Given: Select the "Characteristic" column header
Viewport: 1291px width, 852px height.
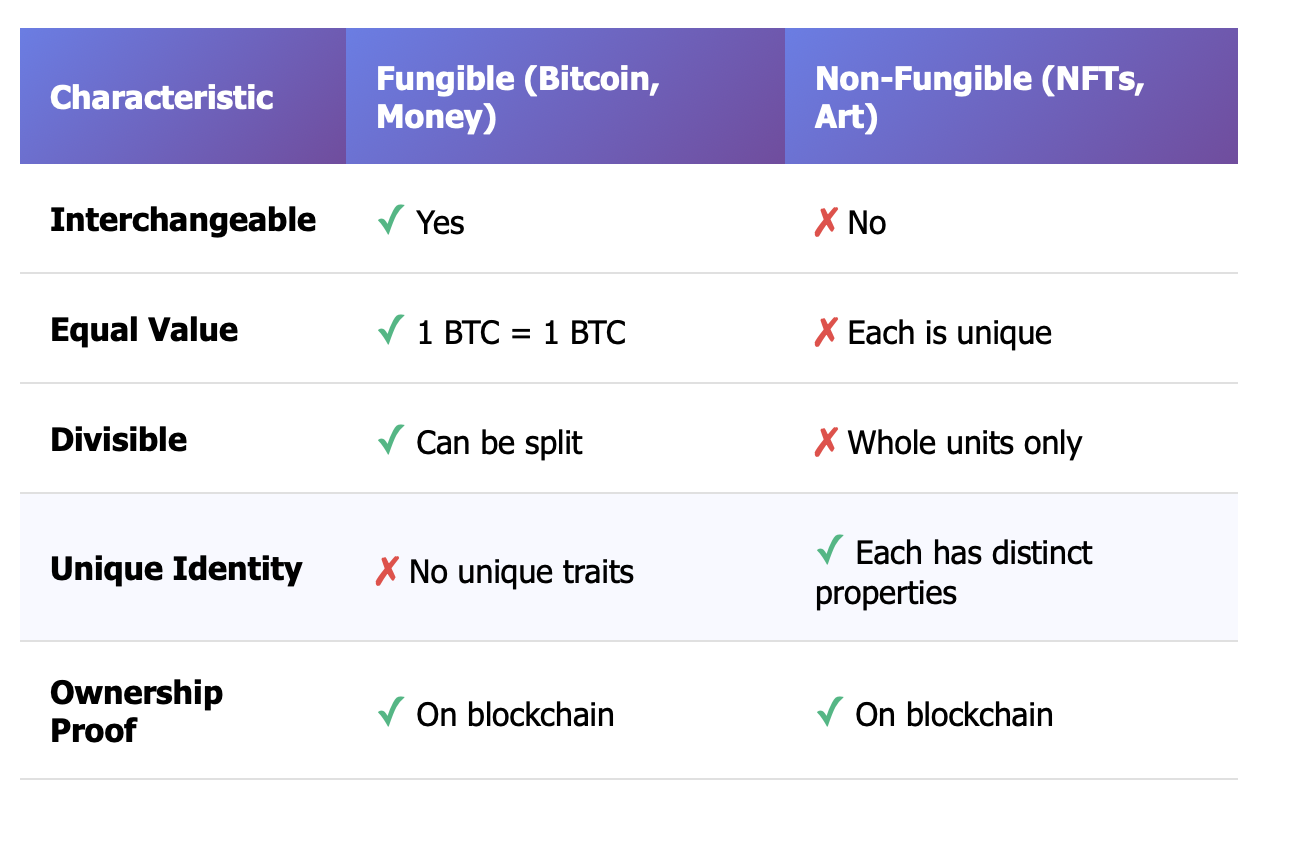Looking at the screenshot, I should pos(161,97).
